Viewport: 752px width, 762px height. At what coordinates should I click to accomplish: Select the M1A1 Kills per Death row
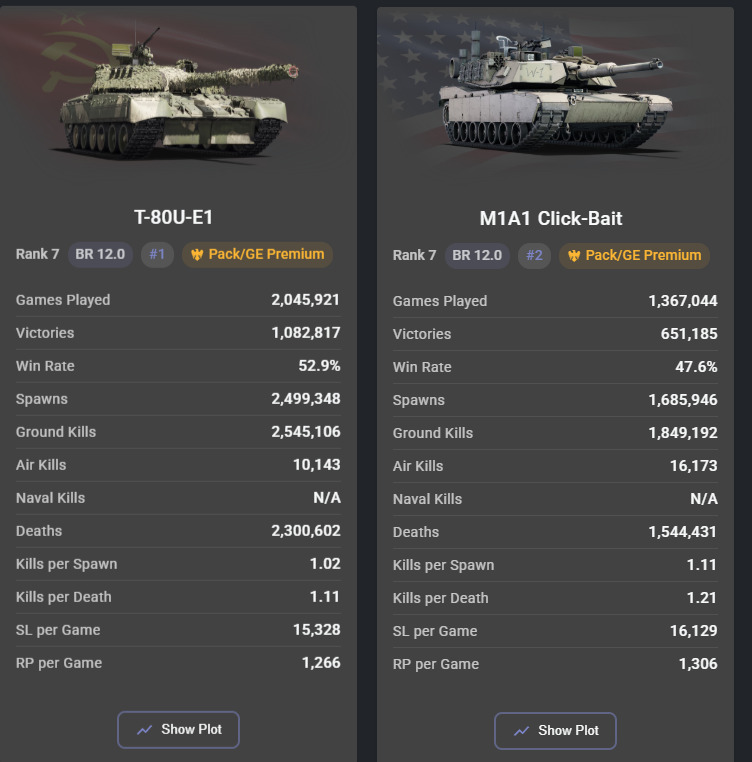click(x=555, y=598)
